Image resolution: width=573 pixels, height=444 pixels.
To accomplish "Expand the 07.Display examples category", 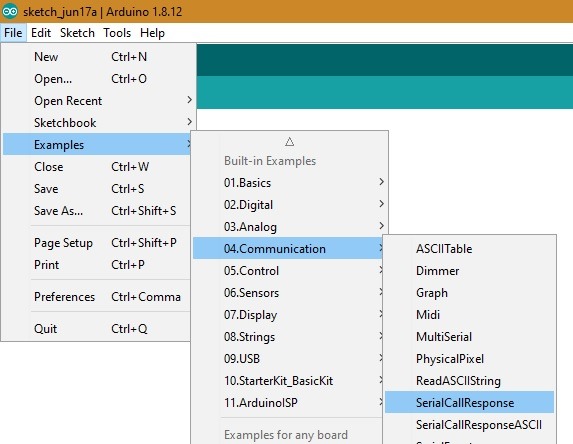I will [x=288, y=315].
